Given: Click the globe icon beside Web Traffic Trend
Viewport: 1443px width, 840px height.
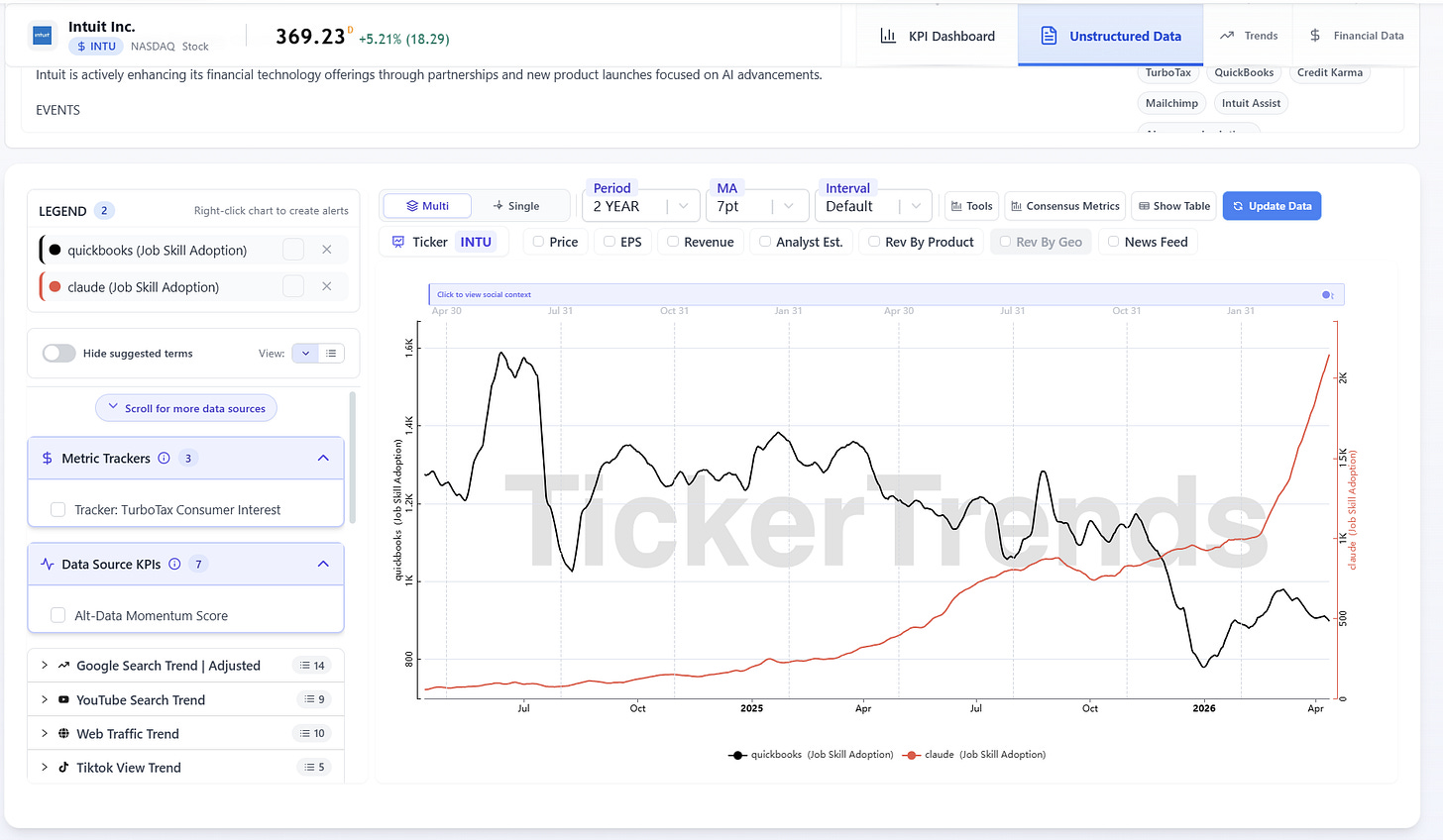Looking at the screenshot, I should coord(63,733).
